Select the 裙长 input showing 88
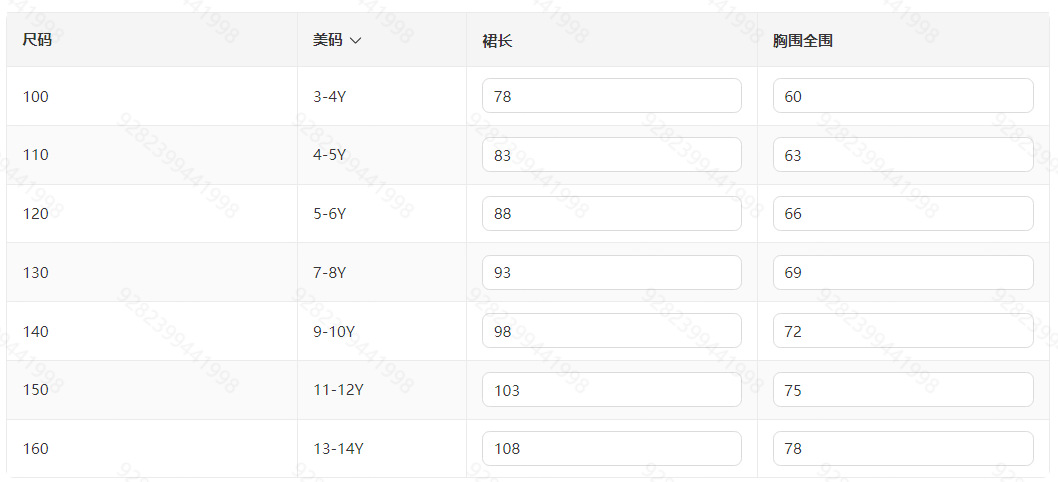The image size is (1058, 482). click(611, 214)
